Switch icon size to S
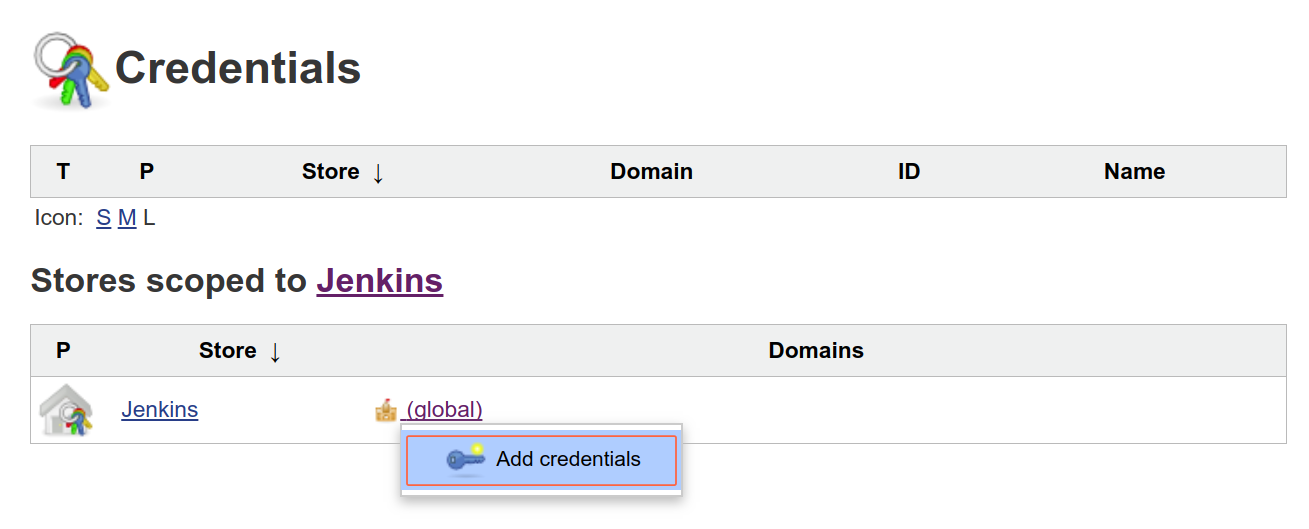This screenshot has width=1309, height=529. (x=103, y=218)
